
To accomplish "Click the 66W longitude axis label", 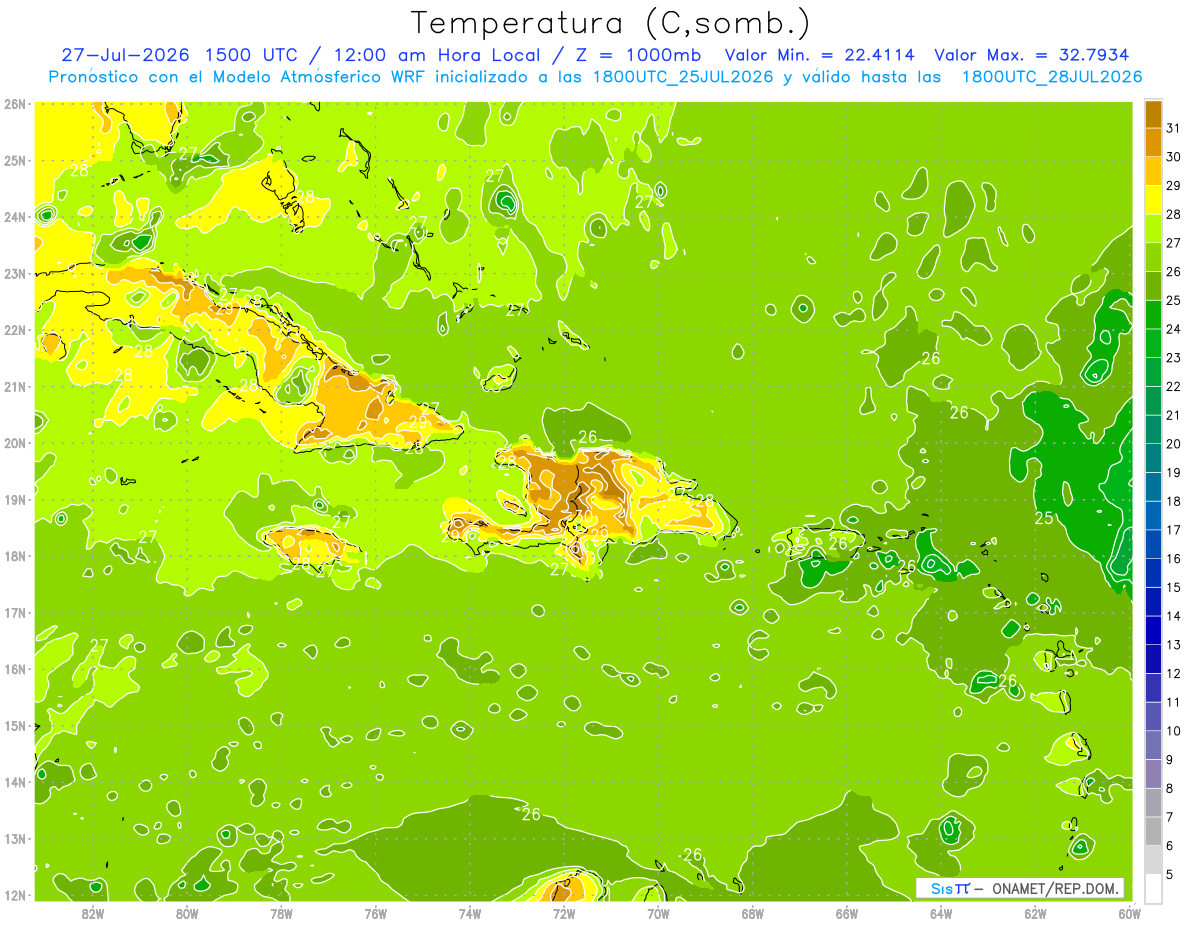I will (x=847, y=913).
